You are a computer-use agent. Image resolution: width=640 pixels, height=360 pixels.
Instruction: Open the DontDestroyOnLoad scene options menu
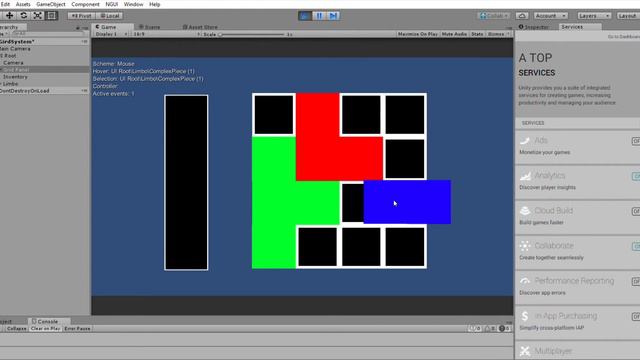pos(84,91)
